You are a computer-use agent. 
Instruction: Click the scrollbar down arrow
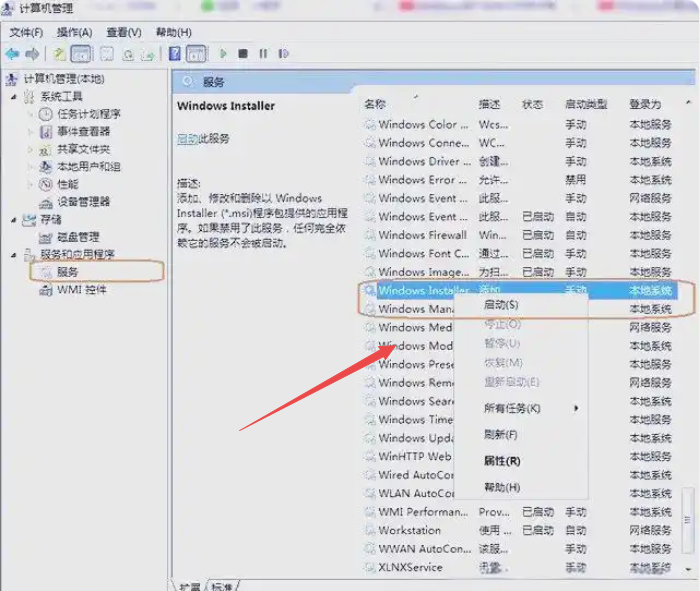click(x=688, y=569)
